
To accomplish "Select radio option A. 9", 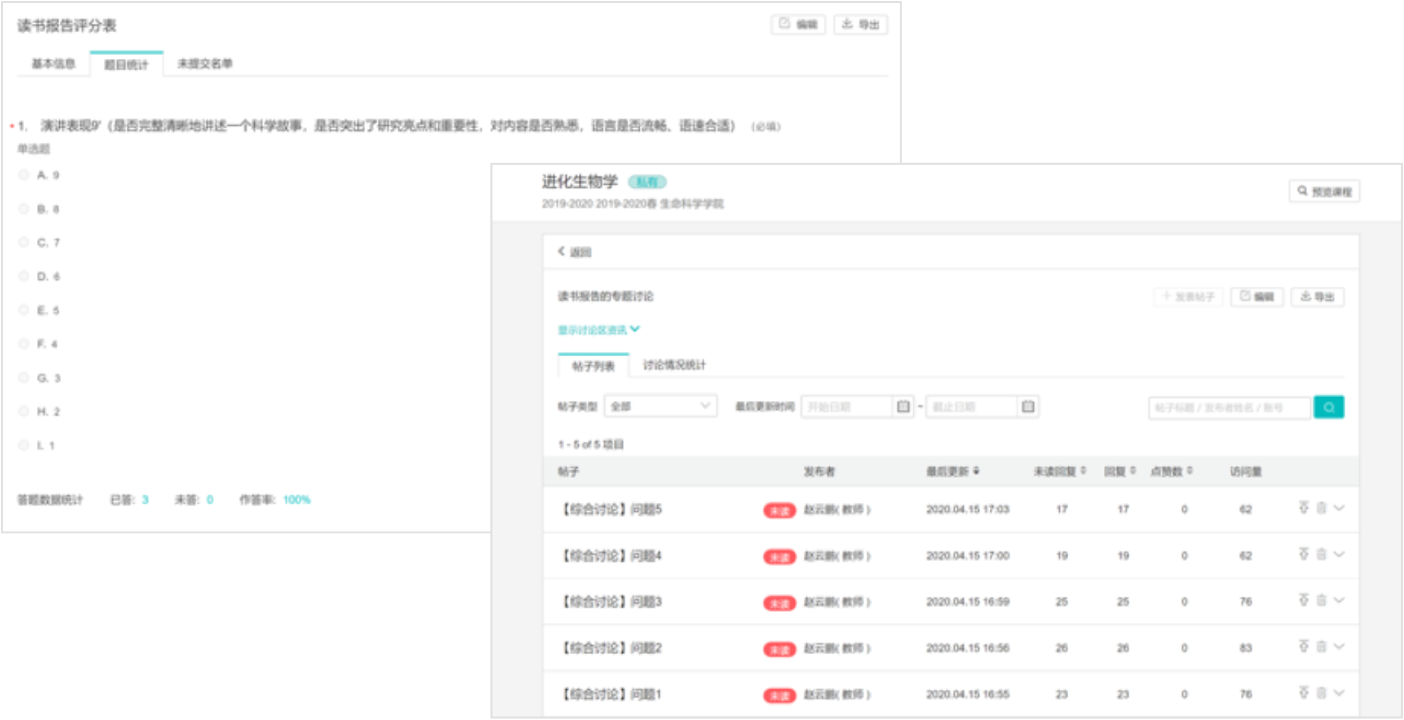I will point(24,174).
